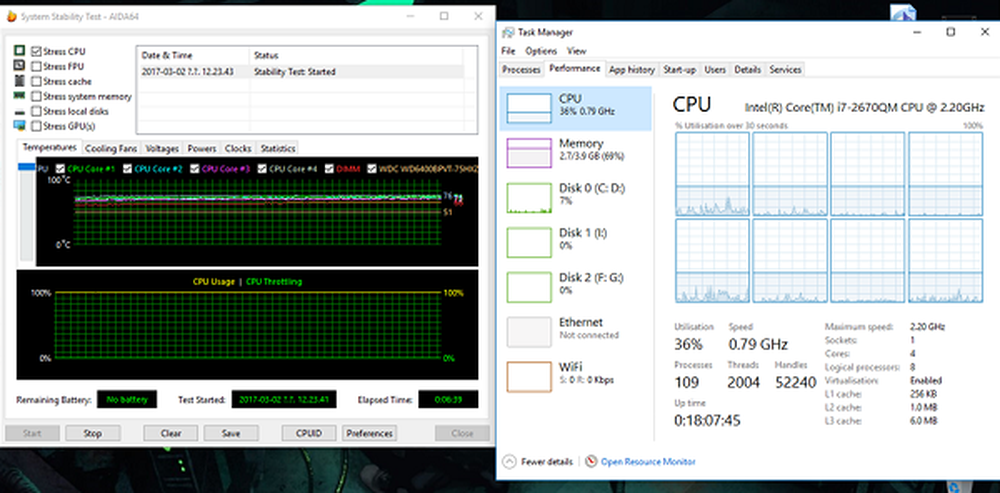Viewport: 1000px width, 493px height.
Task: Click the 'No battery' remaining battery field
Action: click(x=127, y=400)
